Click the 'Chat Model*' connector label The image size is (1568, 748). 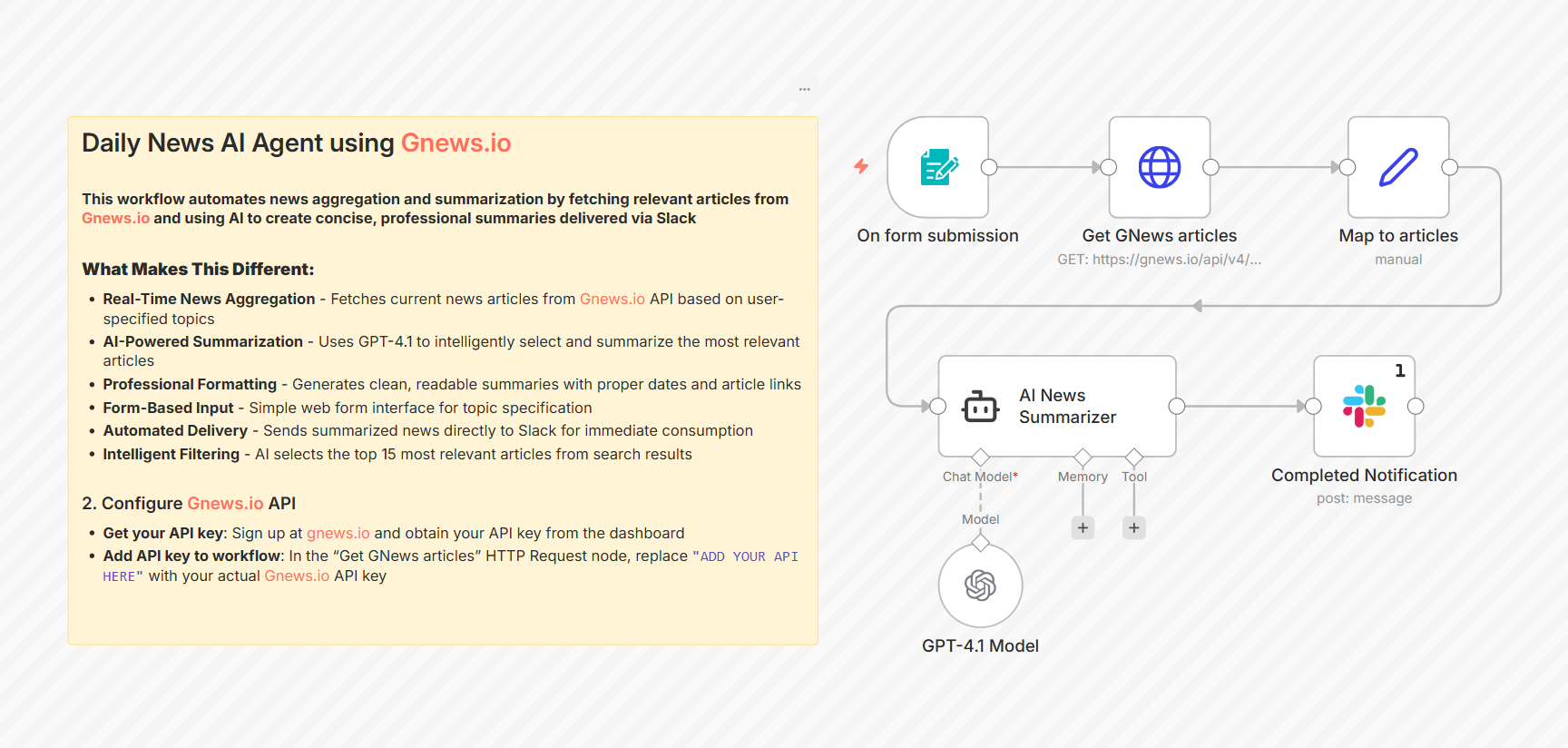coord(980,477)
